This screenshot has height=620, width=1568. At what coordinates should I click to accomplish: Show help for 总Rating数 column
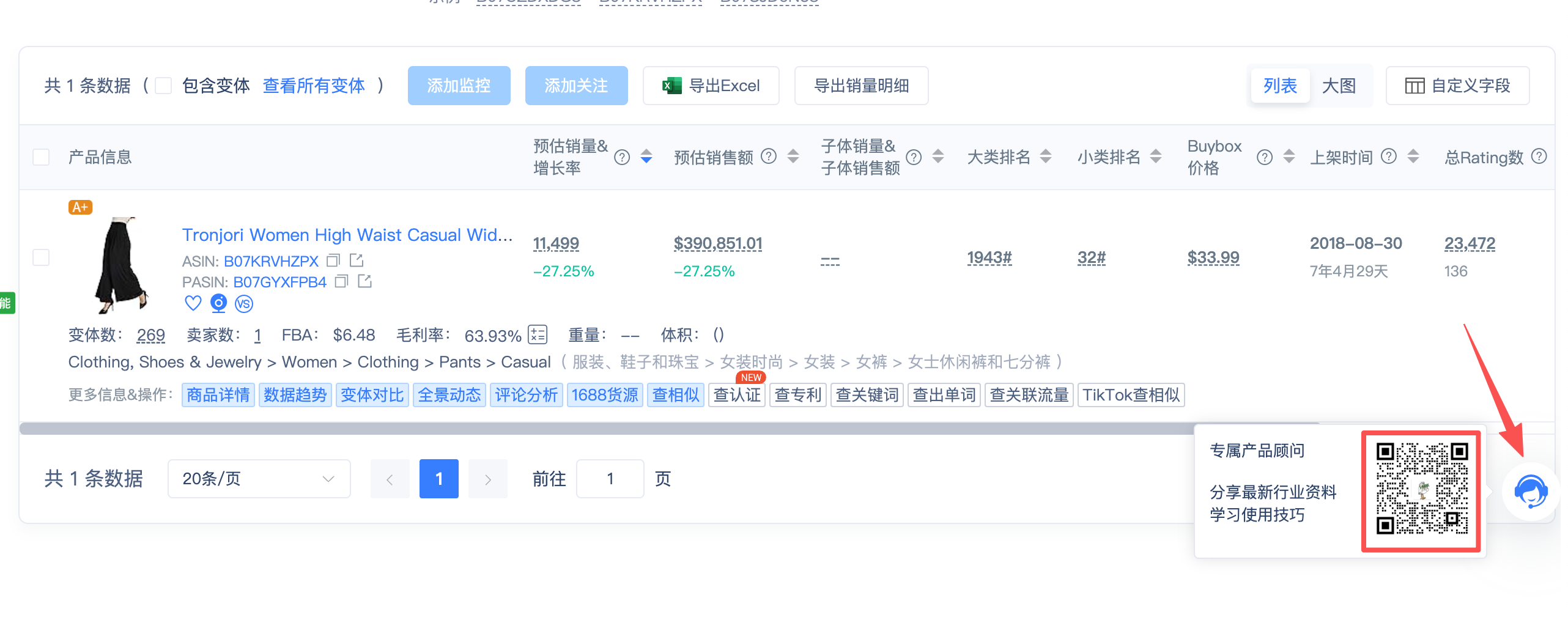(x=1539, y=157)
